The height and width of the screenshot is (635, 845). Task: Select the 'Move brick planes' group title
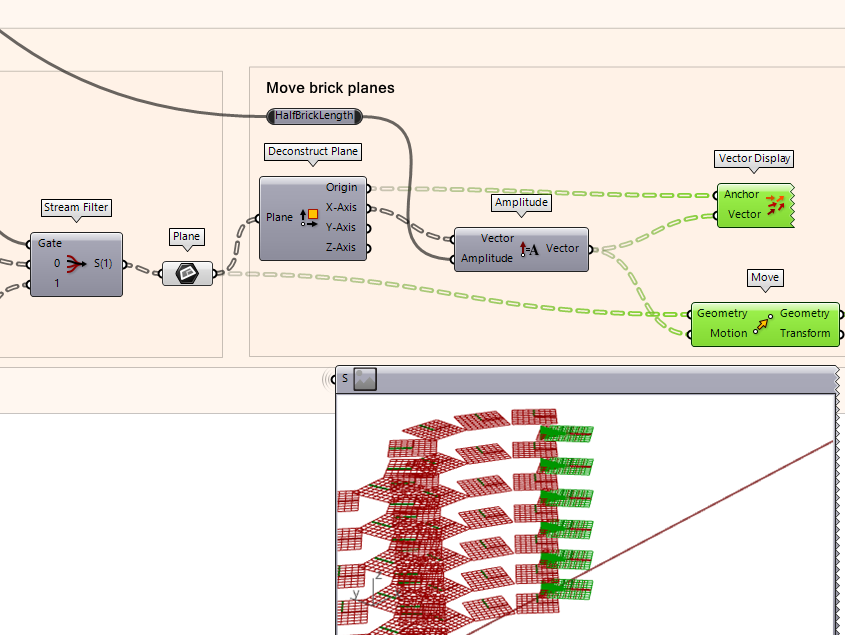(330, 88)
